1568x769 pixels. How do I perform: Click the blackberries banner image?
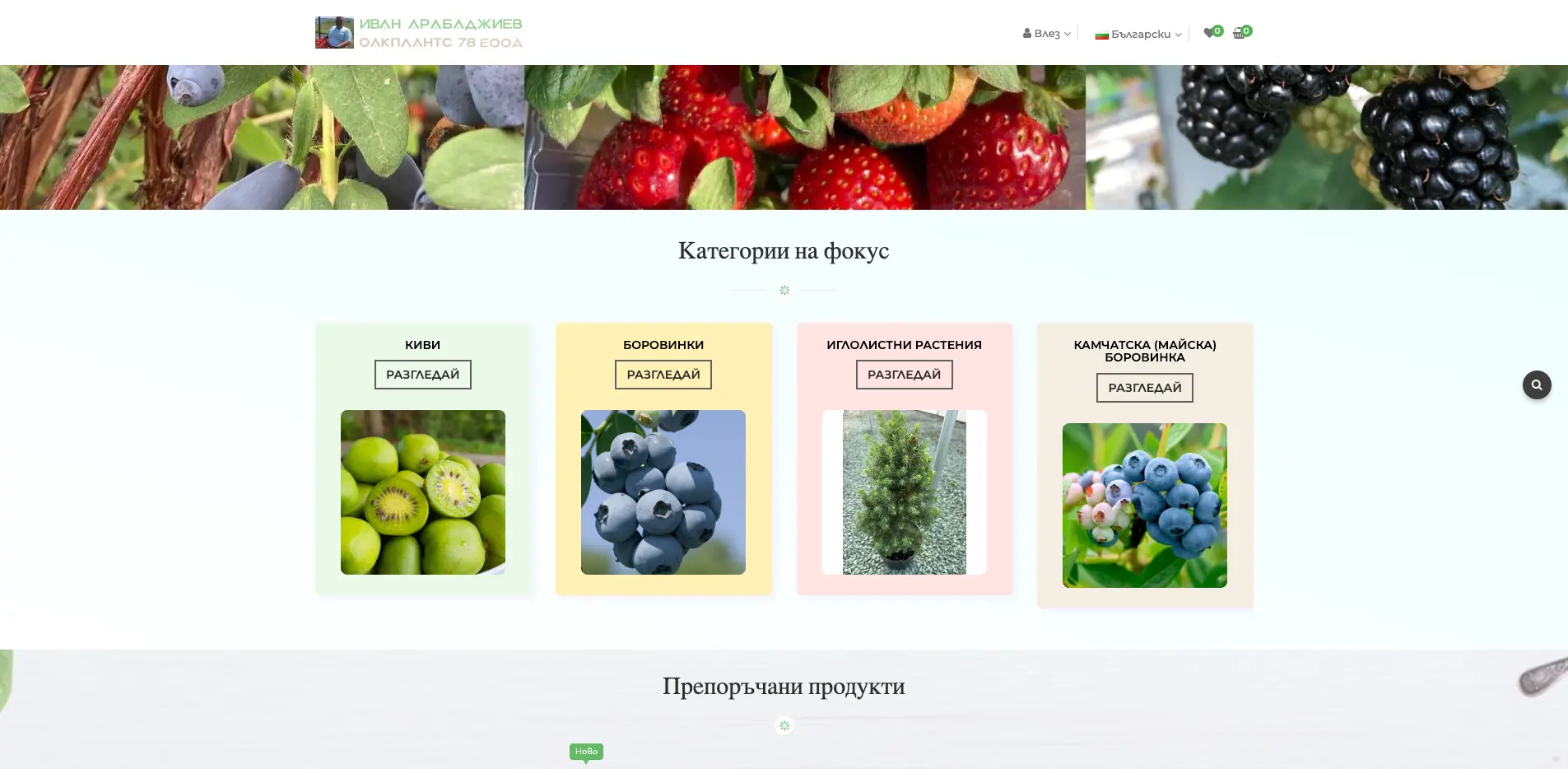1327,137
